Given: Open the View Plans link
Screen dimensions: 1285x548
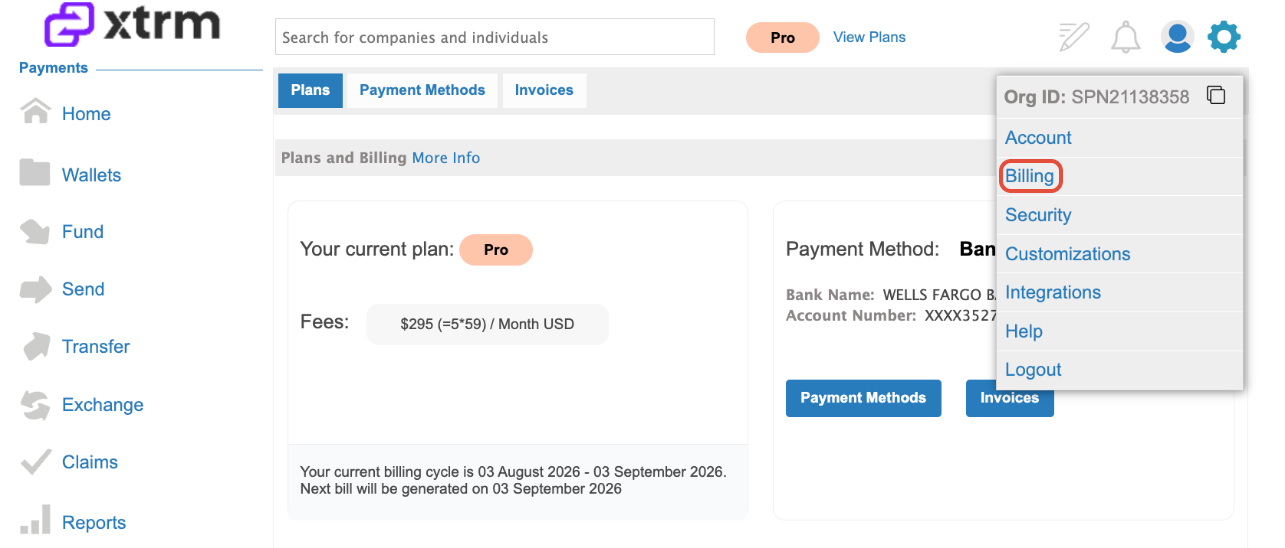Looking at the screenshot, I should 869,37.
